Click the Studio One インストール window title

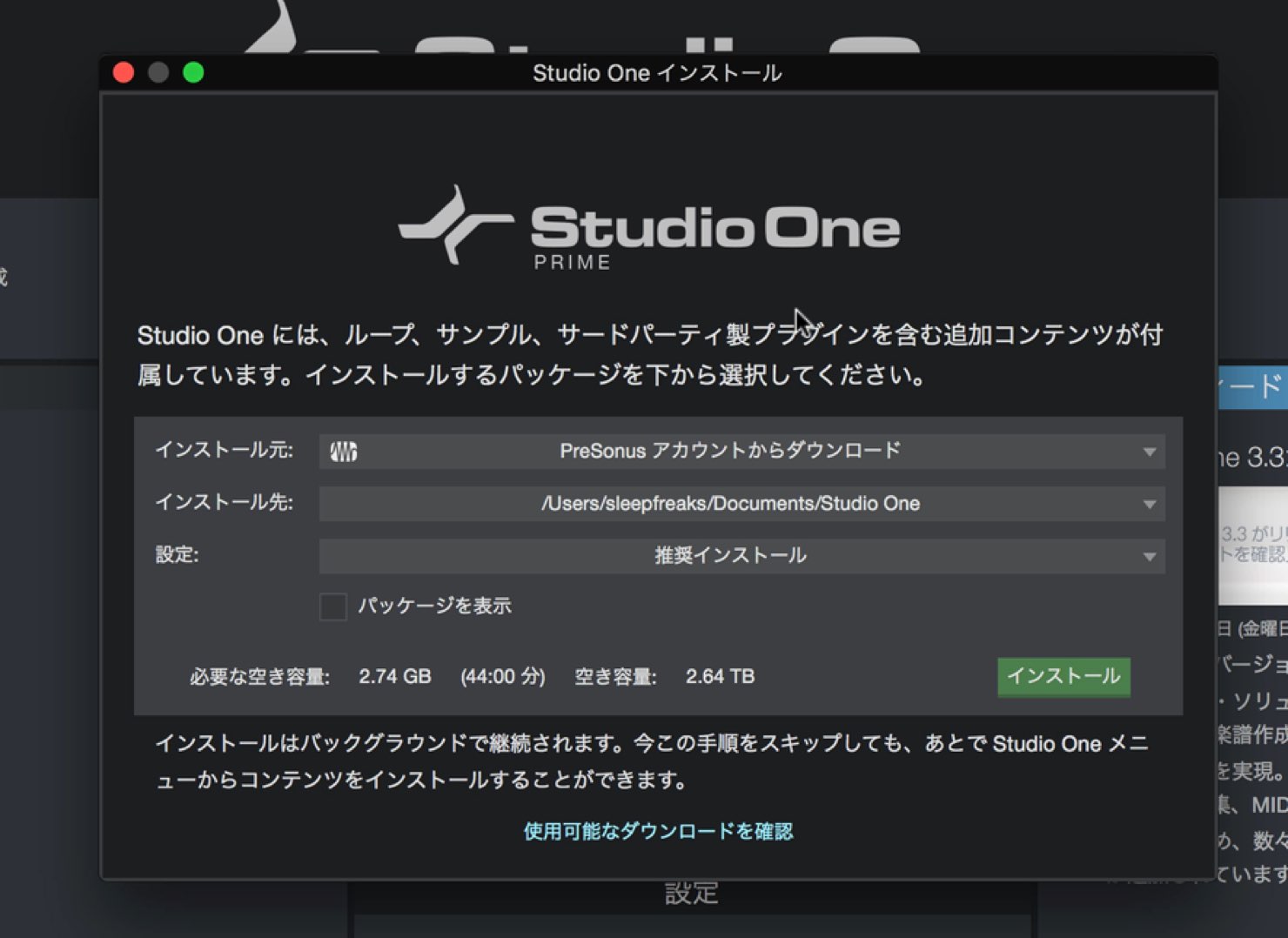(657, 73)
